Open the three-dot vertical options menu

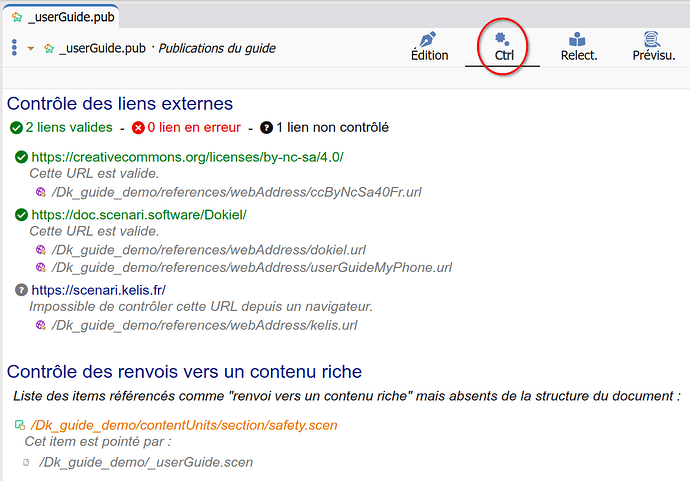(14, 48)
